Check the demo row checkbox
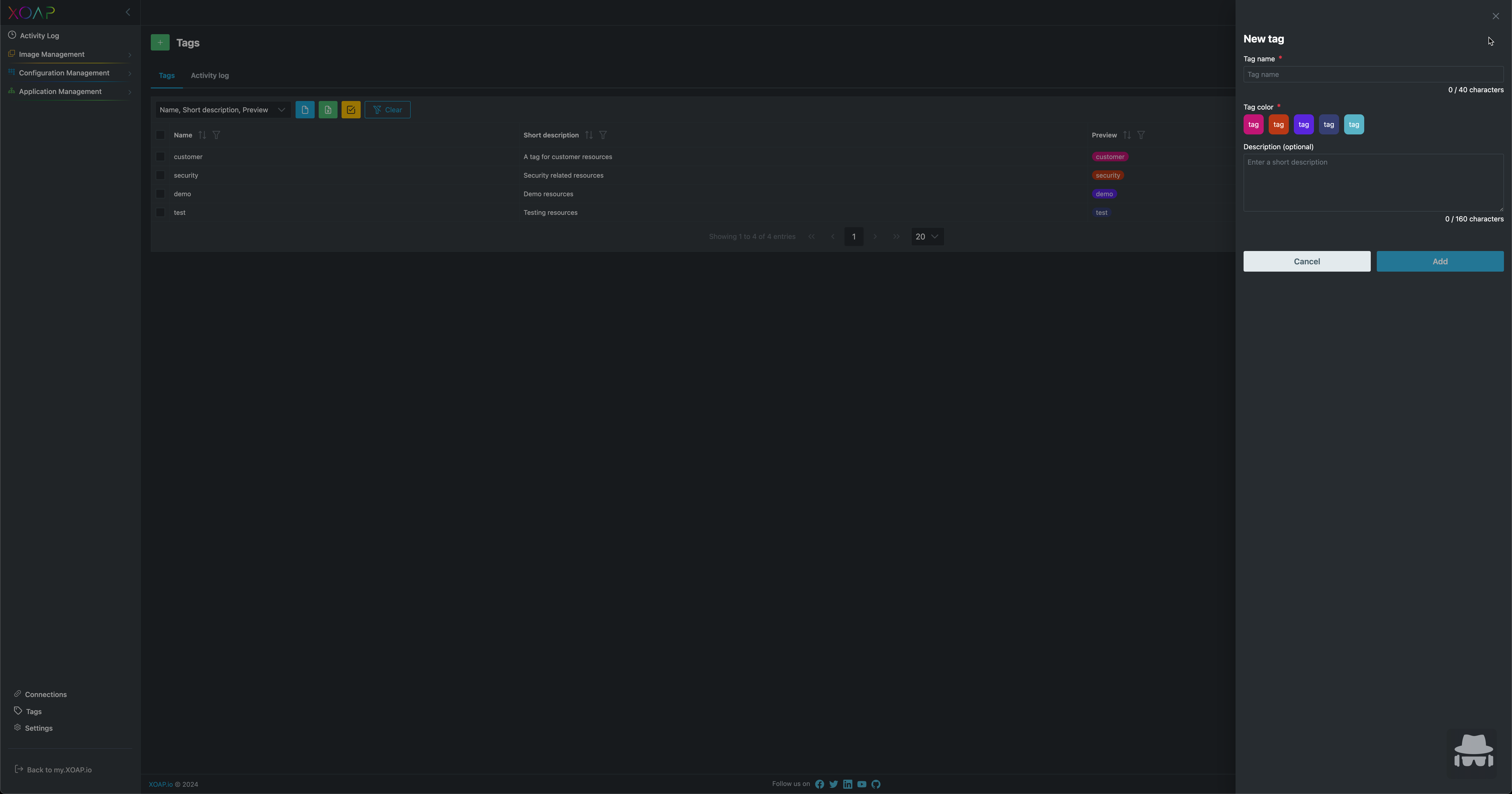This screenshot has width=1512, height=794. pyautogui.click(x=160, y=194)
